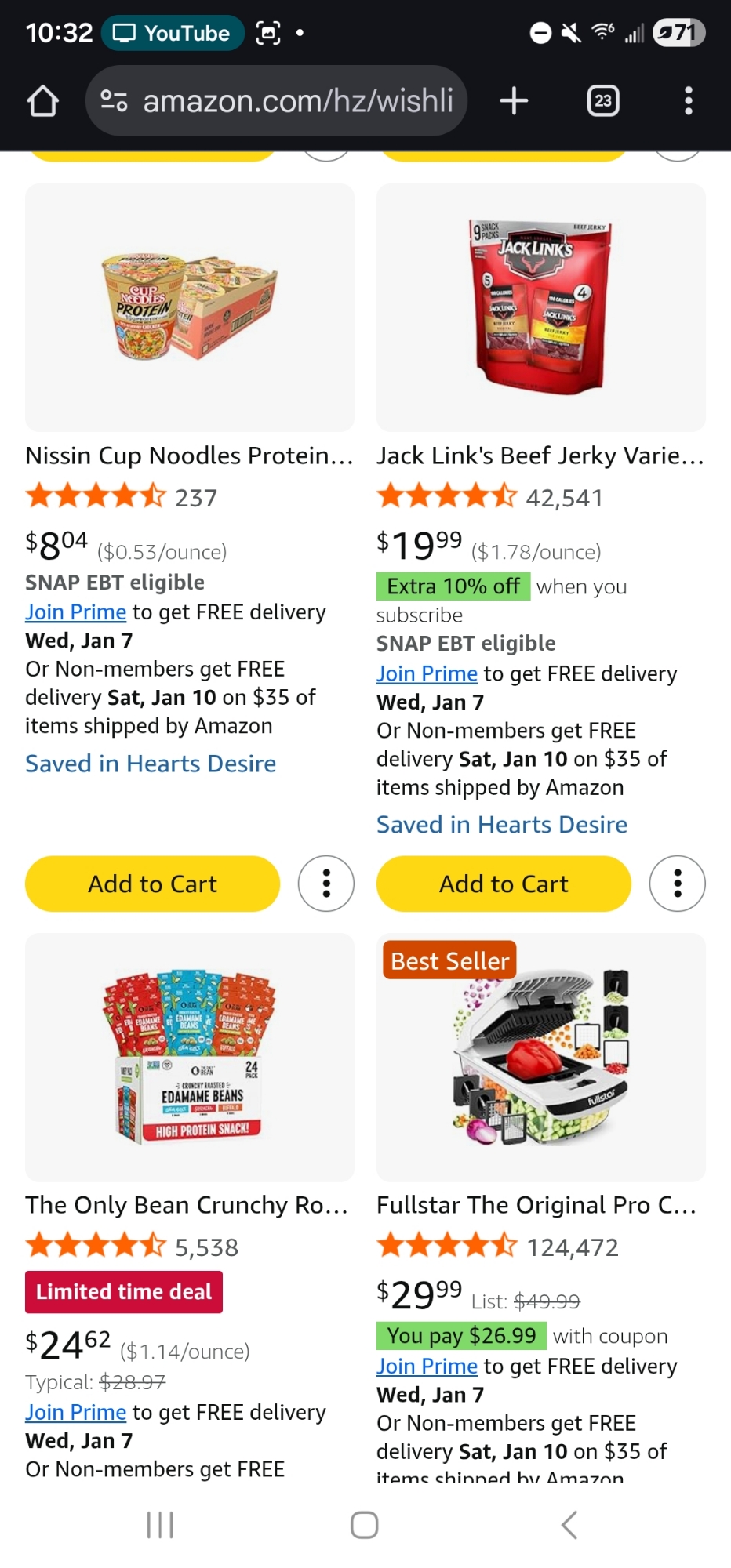The width and height of the screenshot is (731, 1568).
Task: Tap the site settings icon in address bar
Action: click(115, 101)
